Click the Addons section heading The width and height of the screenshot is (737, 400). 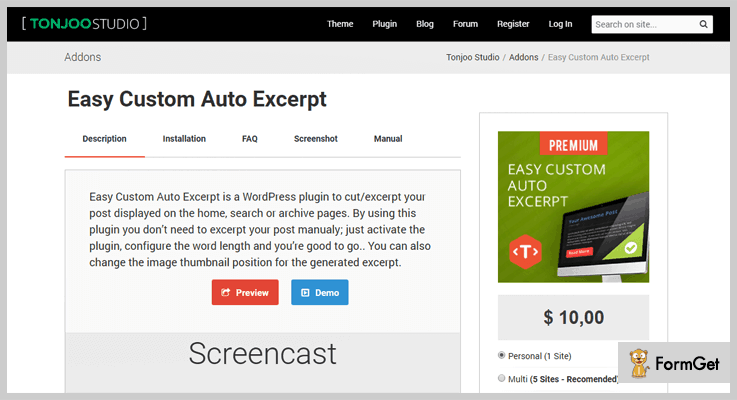(83, 57)
